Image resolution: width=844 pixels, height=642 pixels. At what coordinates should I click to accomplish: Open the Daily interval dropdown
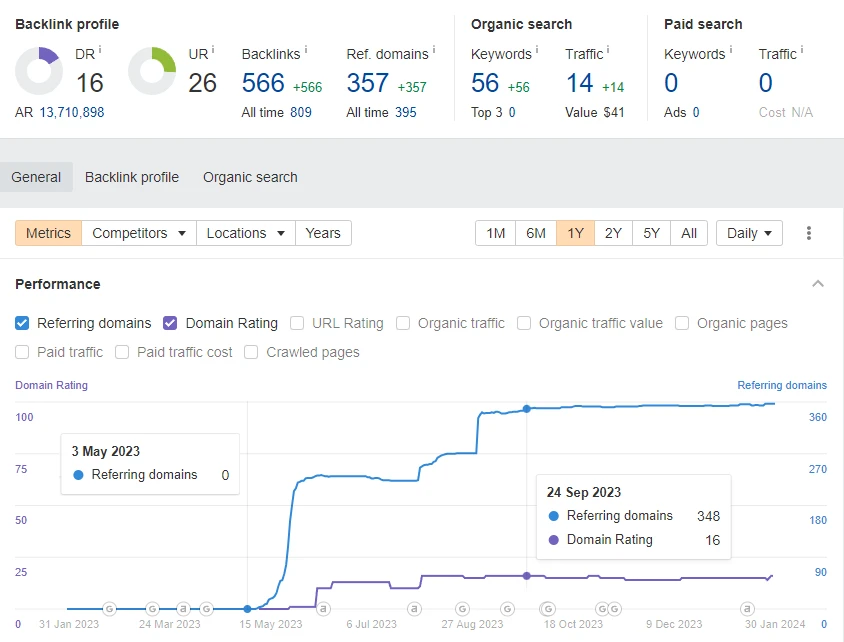point(749,233)
